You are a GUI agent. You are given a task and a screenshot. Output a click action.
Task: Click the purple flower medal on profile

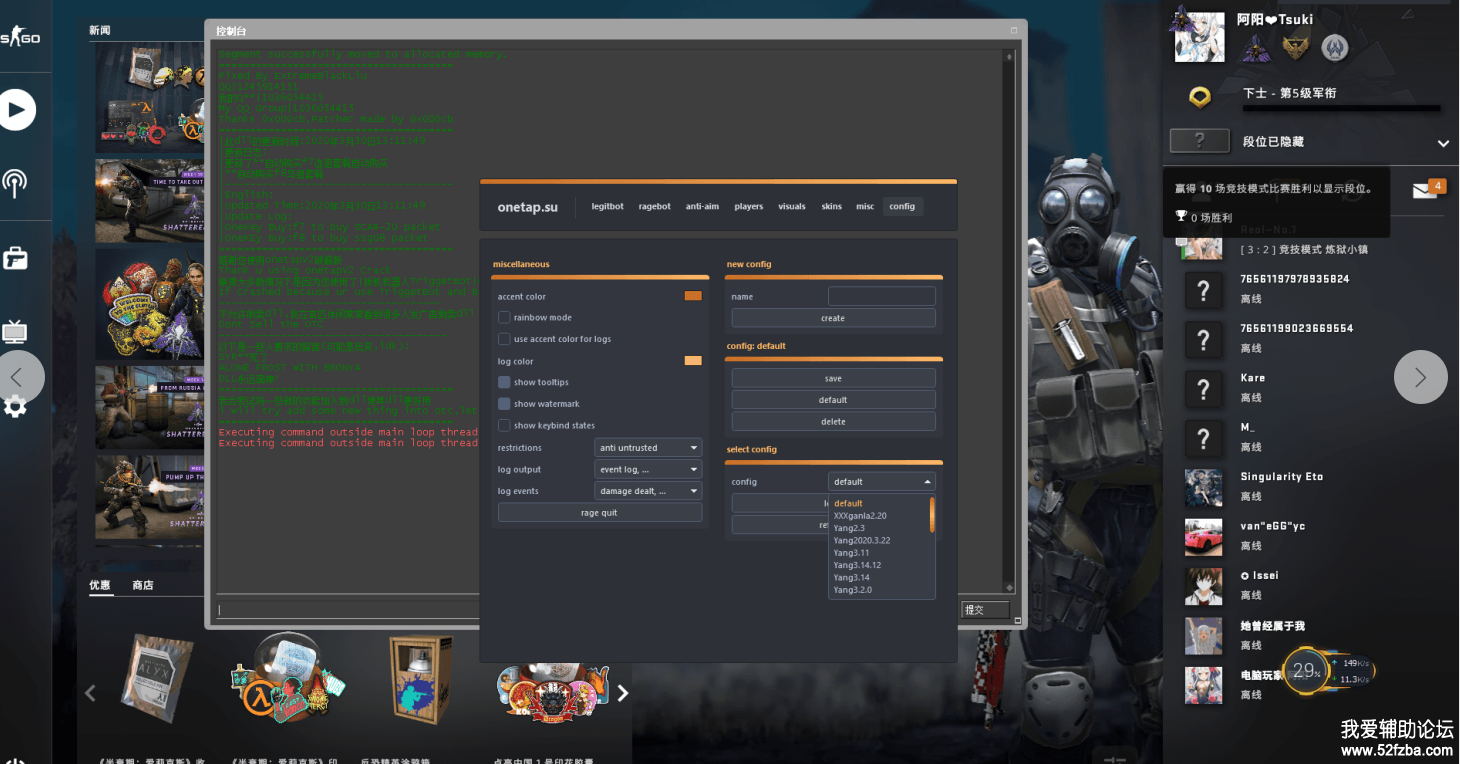[1255, 47]
